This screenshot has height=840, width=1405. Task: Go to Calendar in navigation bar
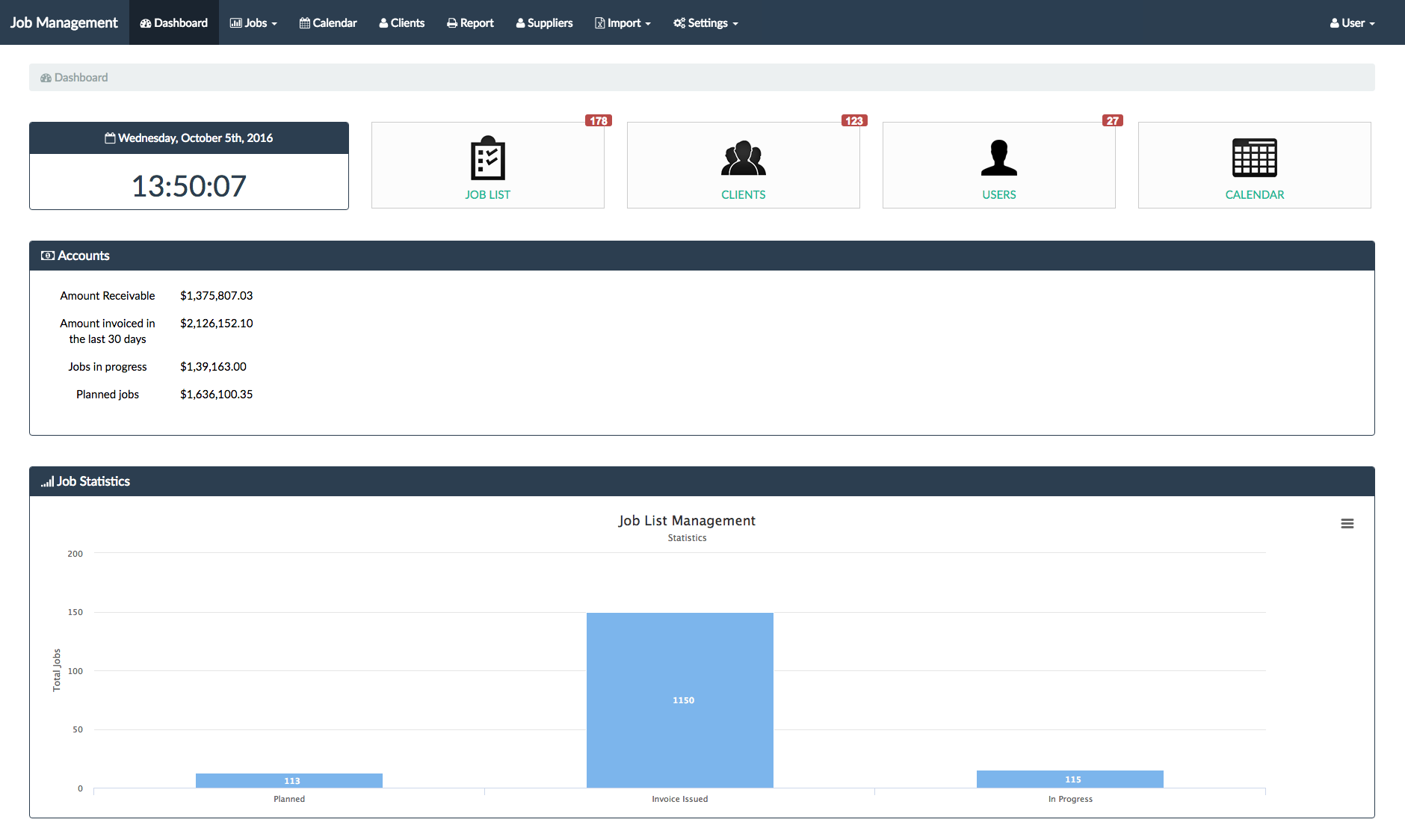coord(328,23)
